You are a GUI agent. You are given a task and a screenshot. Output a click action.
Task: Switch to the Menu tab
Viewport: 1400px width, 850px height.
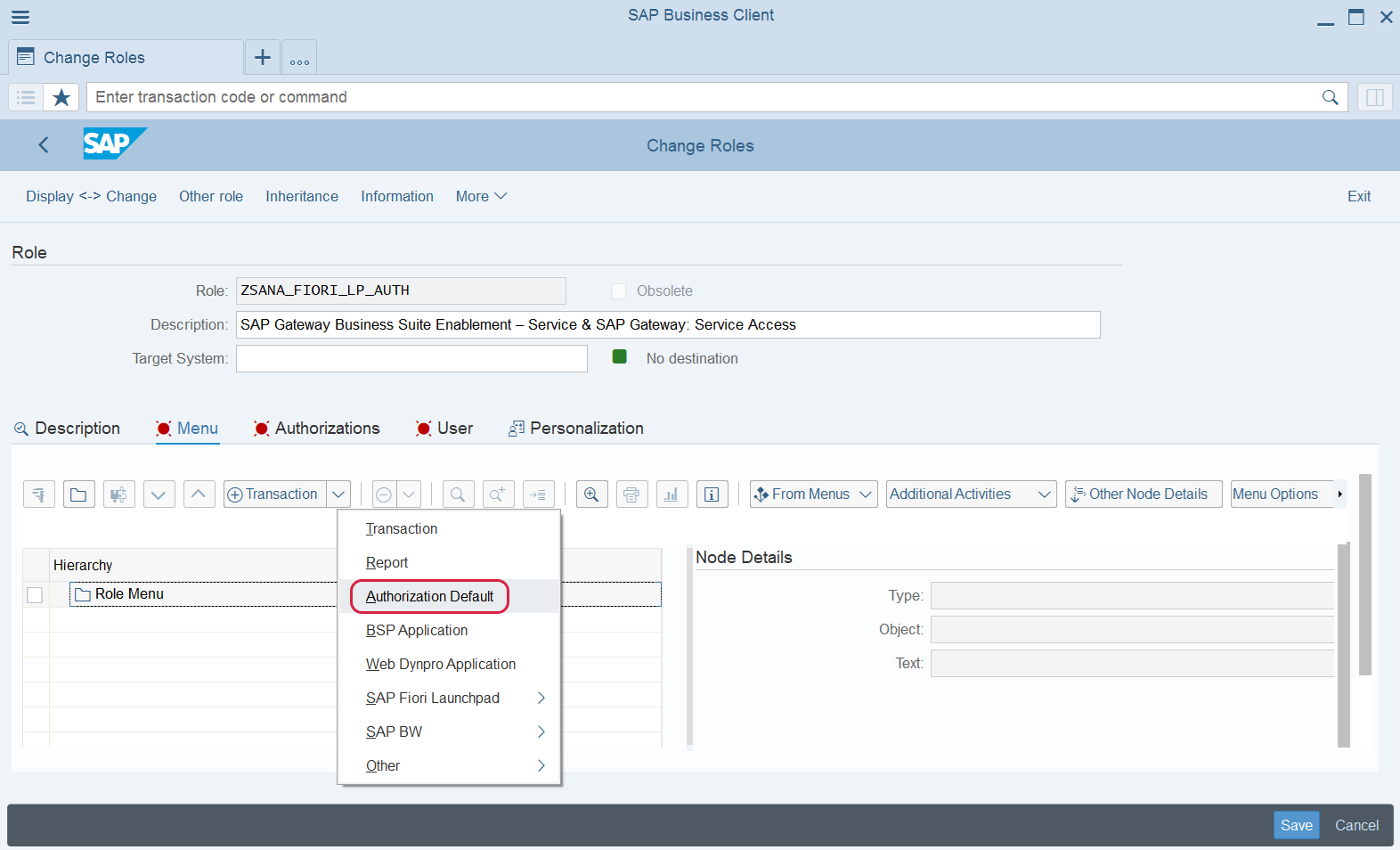(187, 429)
